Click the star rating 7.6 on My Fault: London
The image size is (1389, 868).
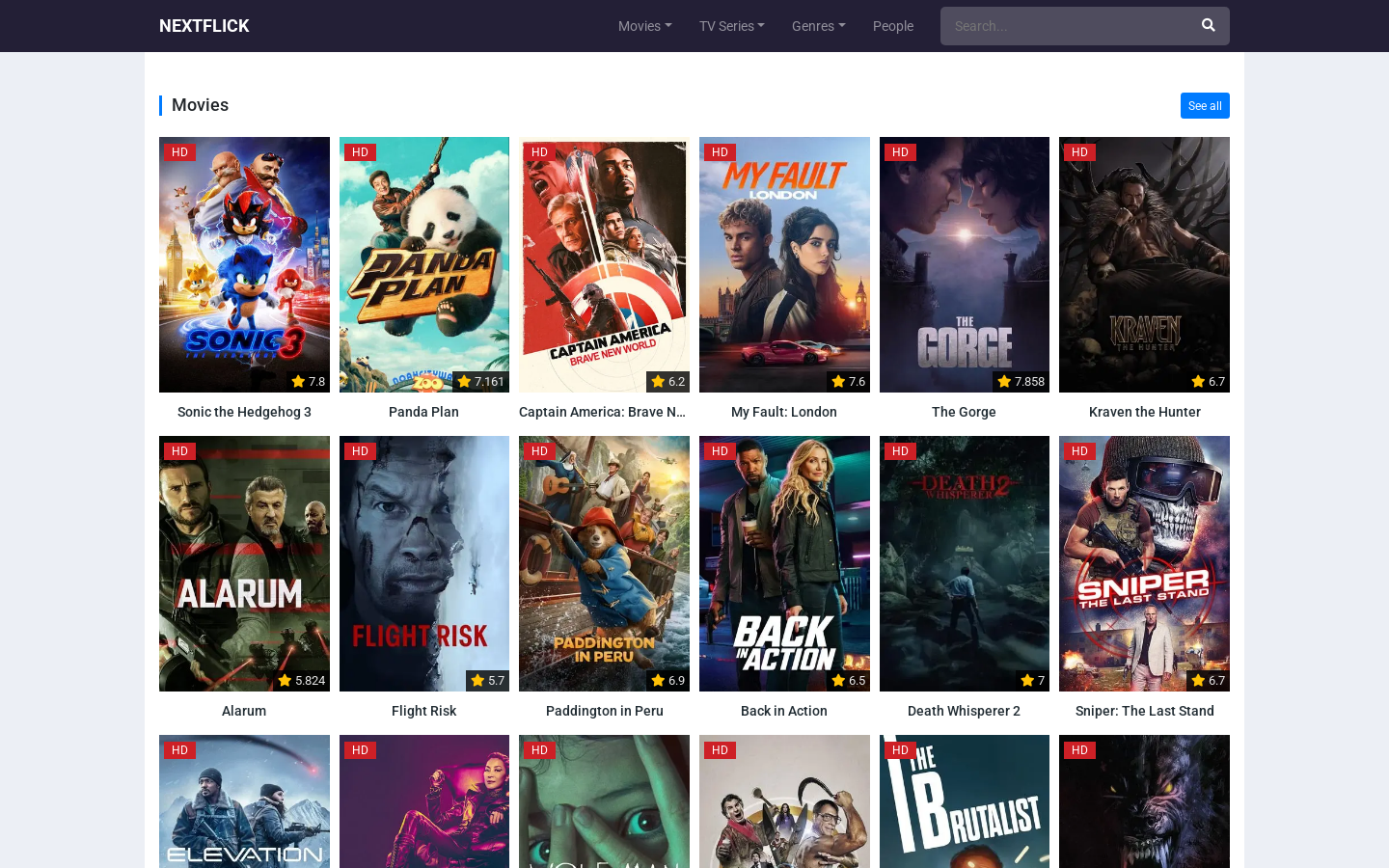coord(848,382)
